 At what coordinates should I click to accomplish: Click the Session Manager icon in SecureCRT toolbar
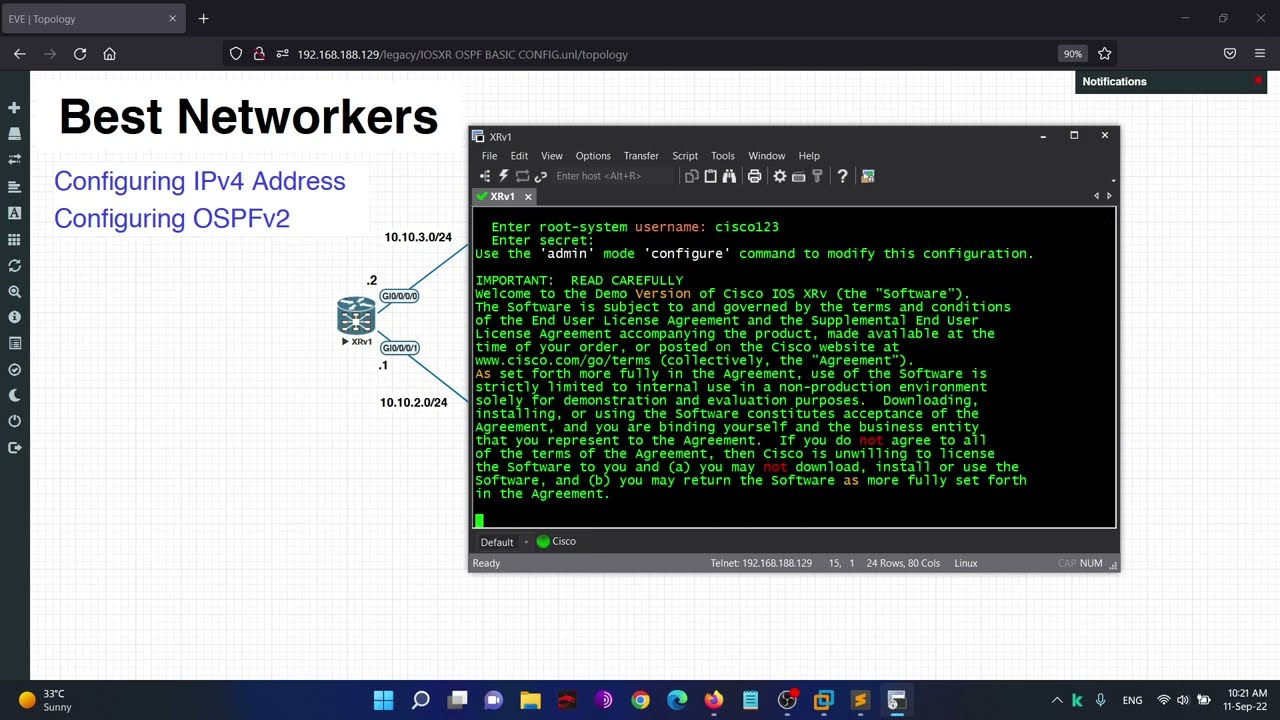pos(485,176)
